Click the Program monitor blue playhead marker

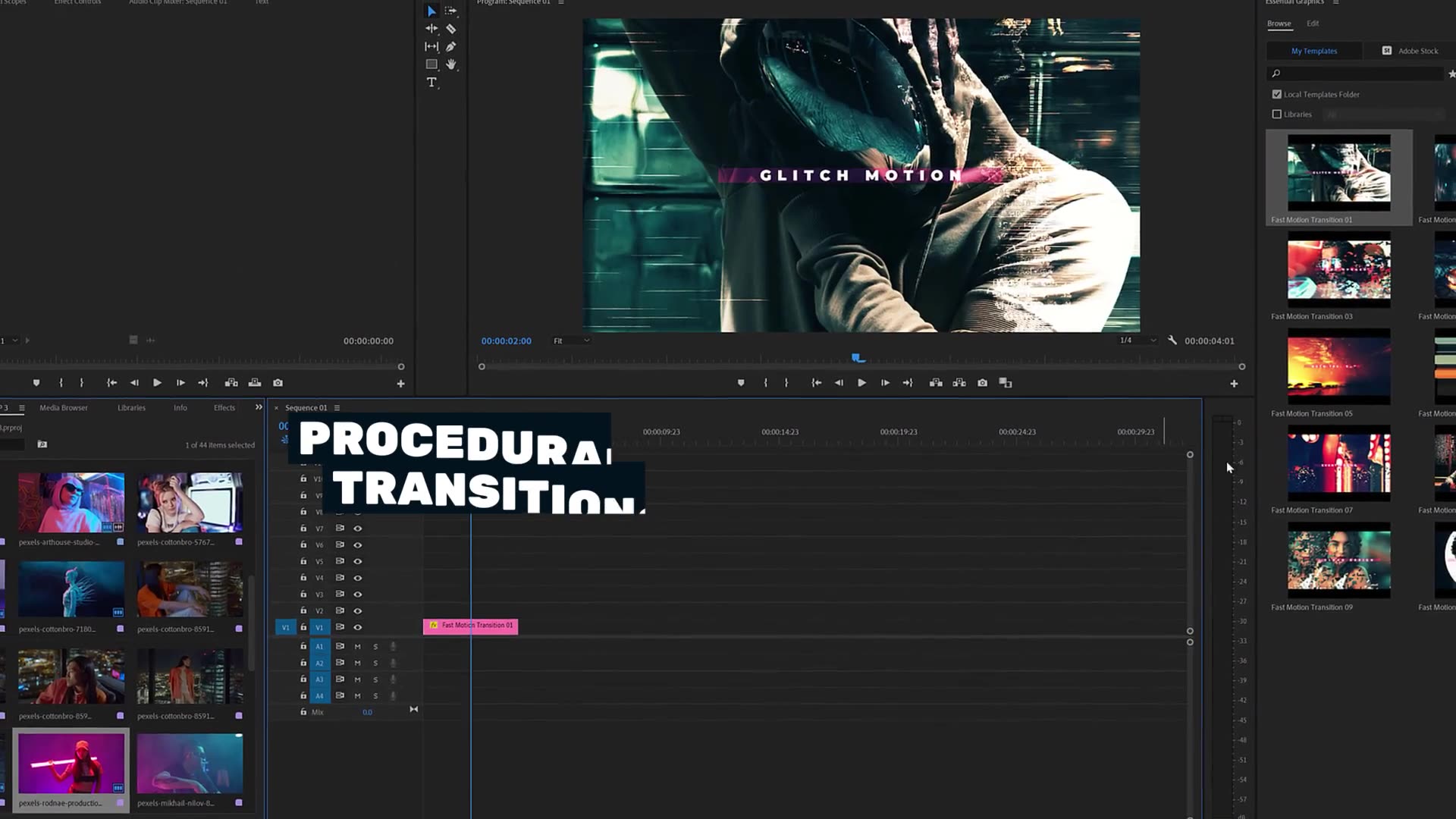click(x=857, y=357)
